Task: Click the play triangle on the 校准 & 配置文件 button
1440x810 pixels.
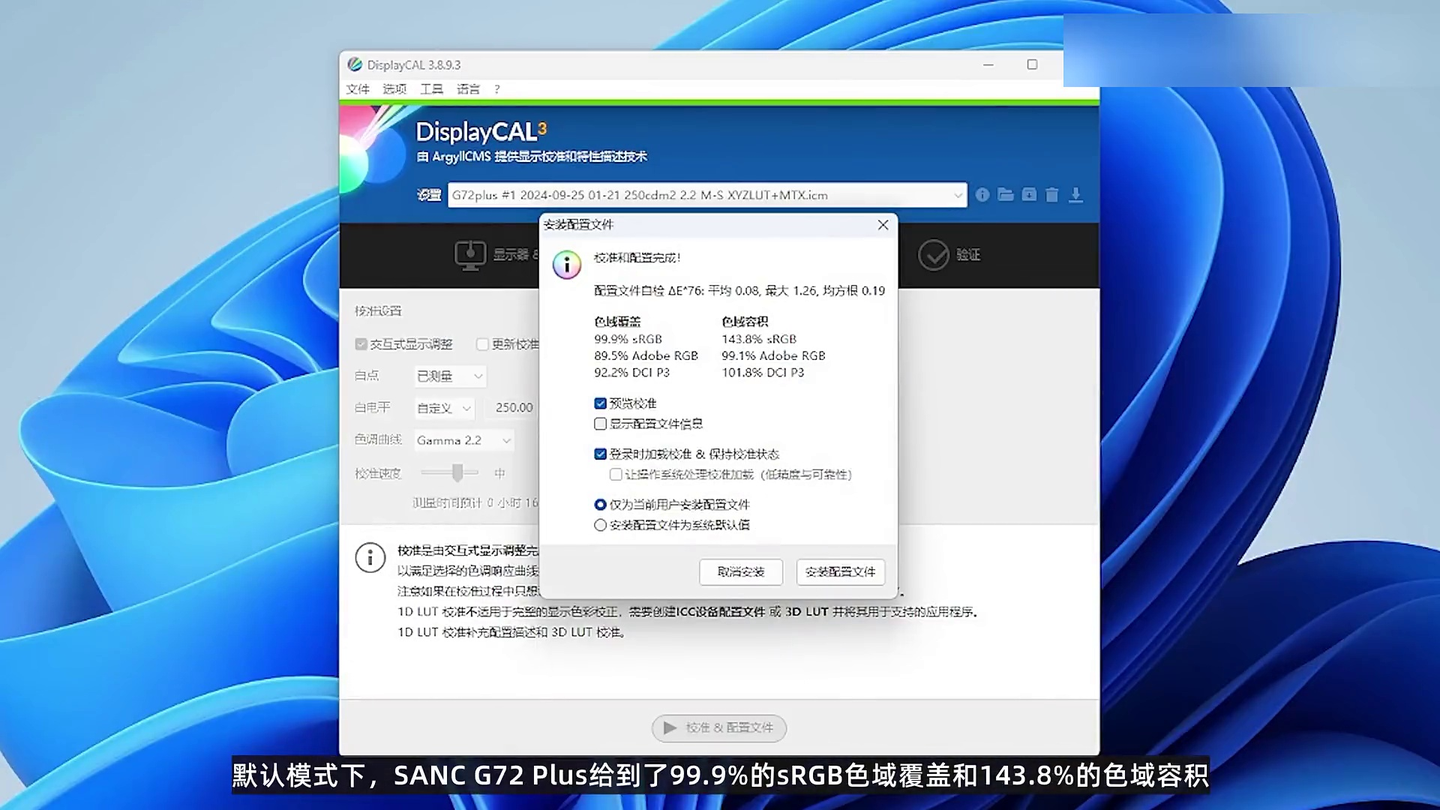Action: click(x=670, y=728)
